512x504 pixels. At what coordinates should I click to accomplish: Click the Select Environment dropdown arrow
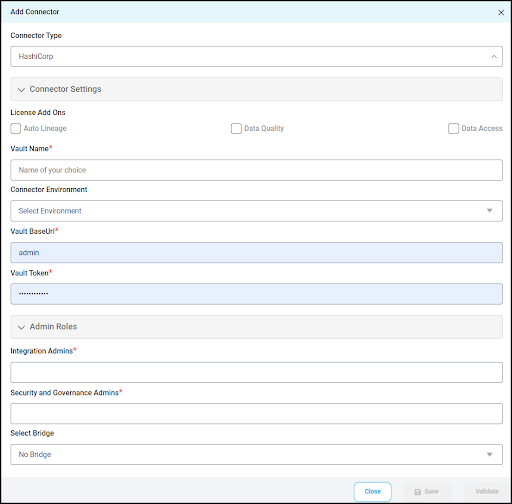click(x=489, y=211)
